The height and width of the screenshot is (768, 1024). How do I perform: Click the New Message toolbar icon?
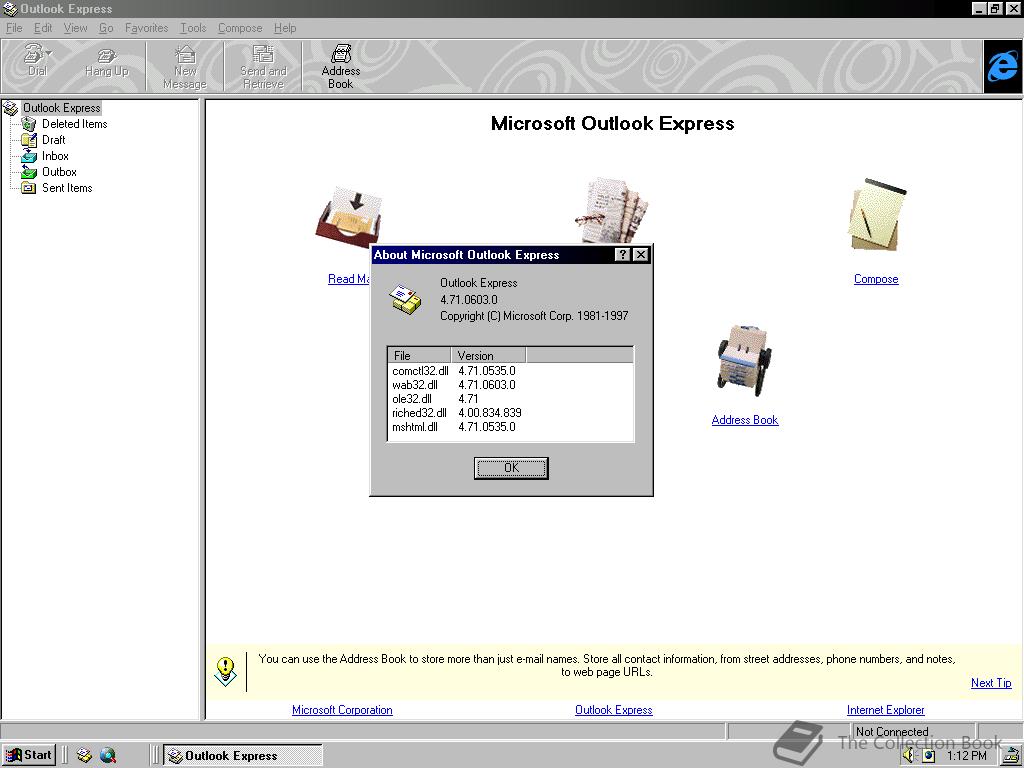click(185, 67)
